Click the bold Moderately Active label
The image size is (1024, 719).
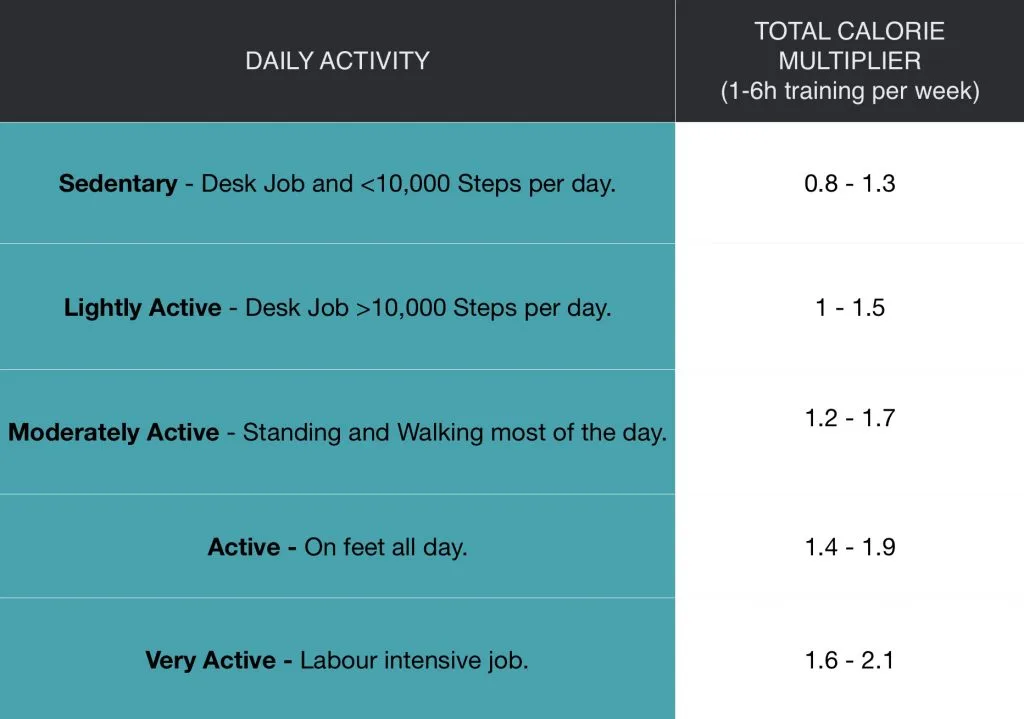114,432
